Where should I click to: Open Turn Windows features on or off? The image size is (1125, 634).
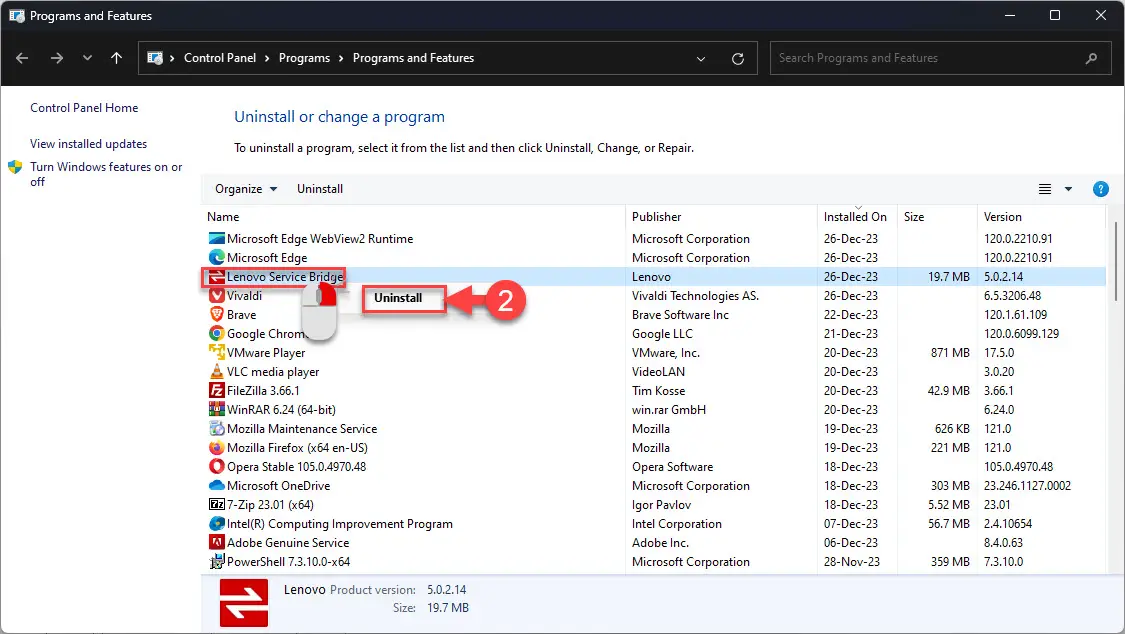106,174
